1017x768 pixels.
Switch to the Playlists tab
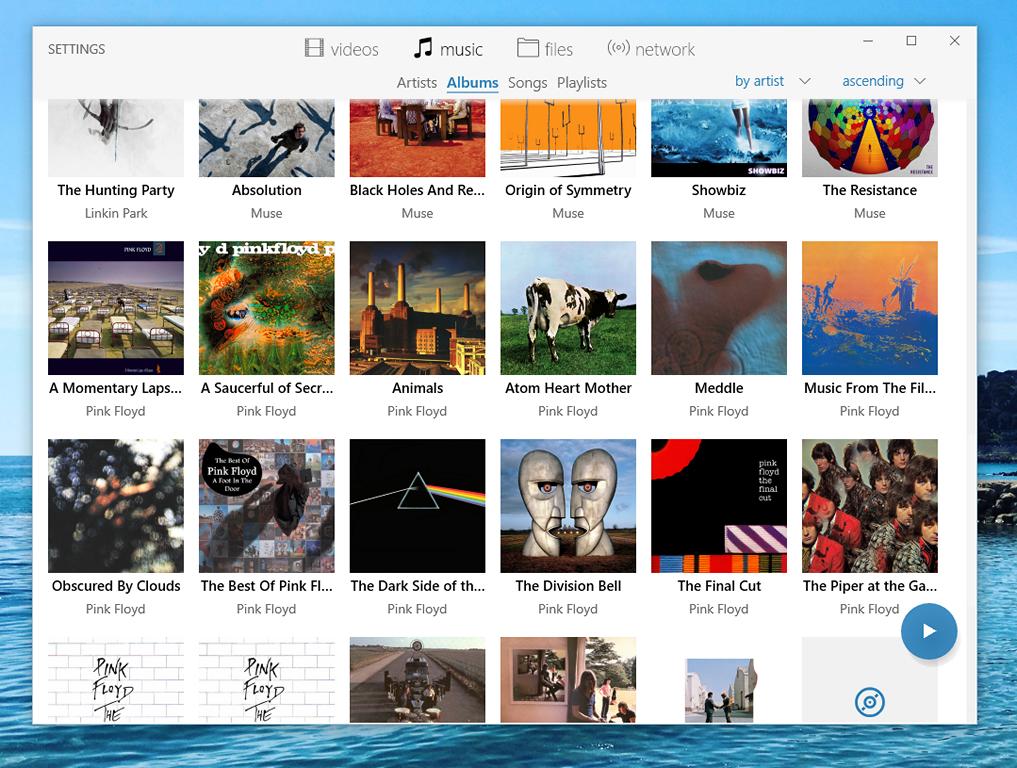click(582, 83)
